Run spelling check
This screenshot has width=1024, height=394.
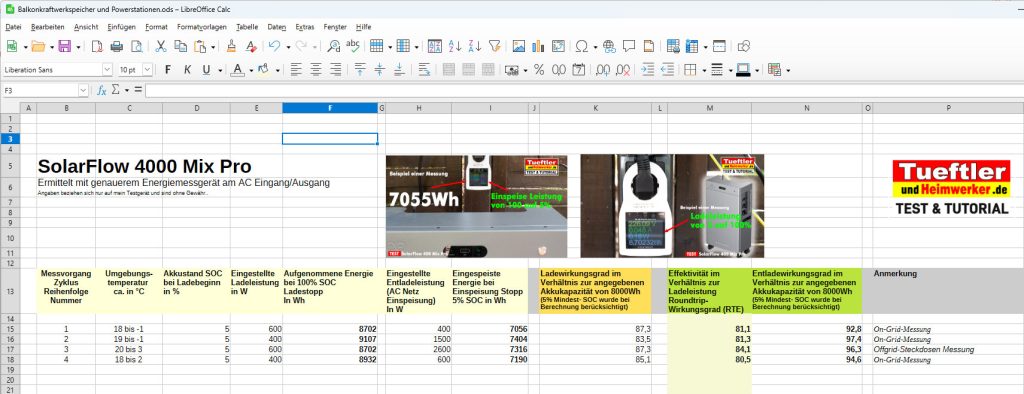point(353,46)
